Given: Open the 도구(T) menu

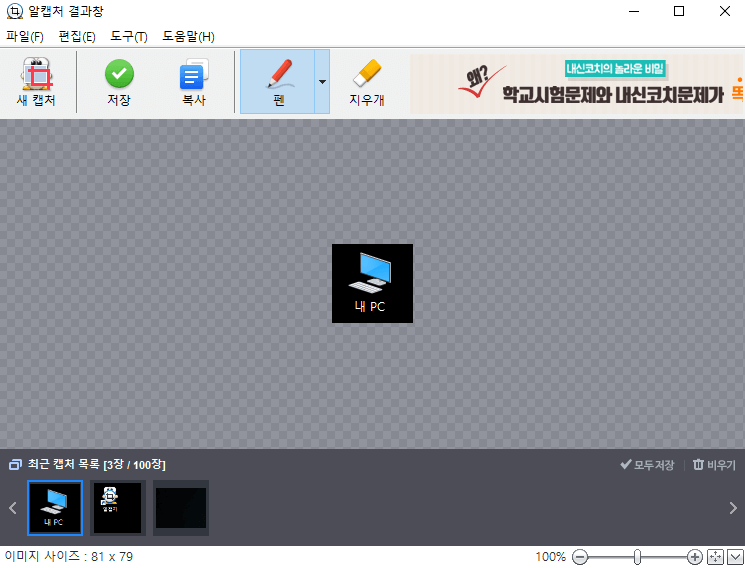Looking at the screenshot, I should [x=129, y=37].
